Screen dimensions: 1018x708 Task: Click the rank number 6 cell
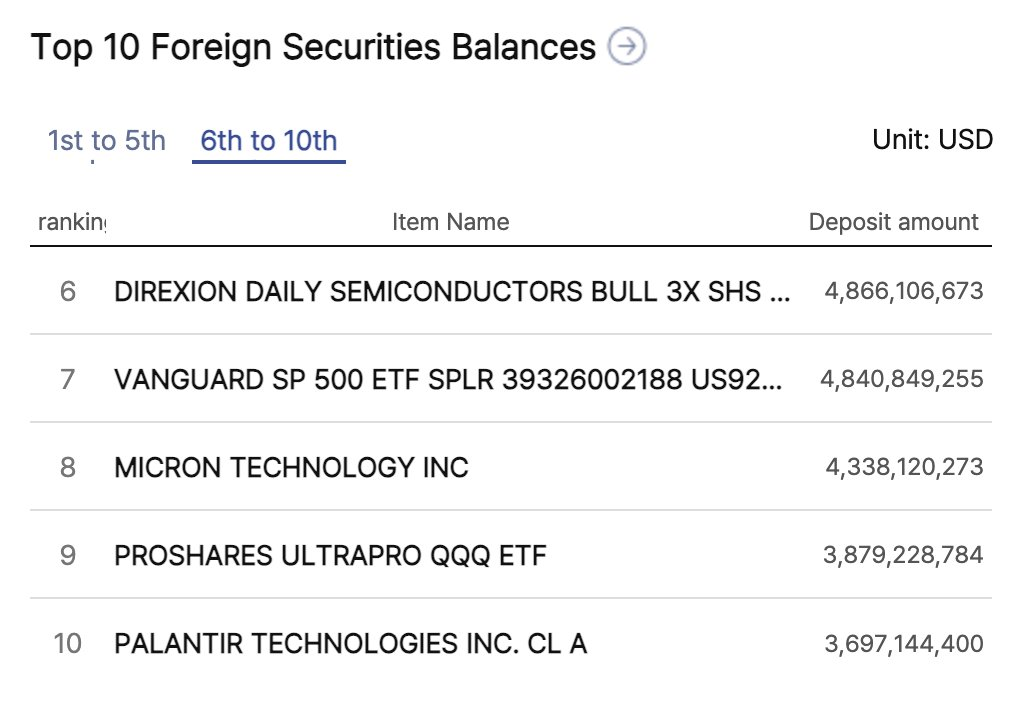[68, 291]
